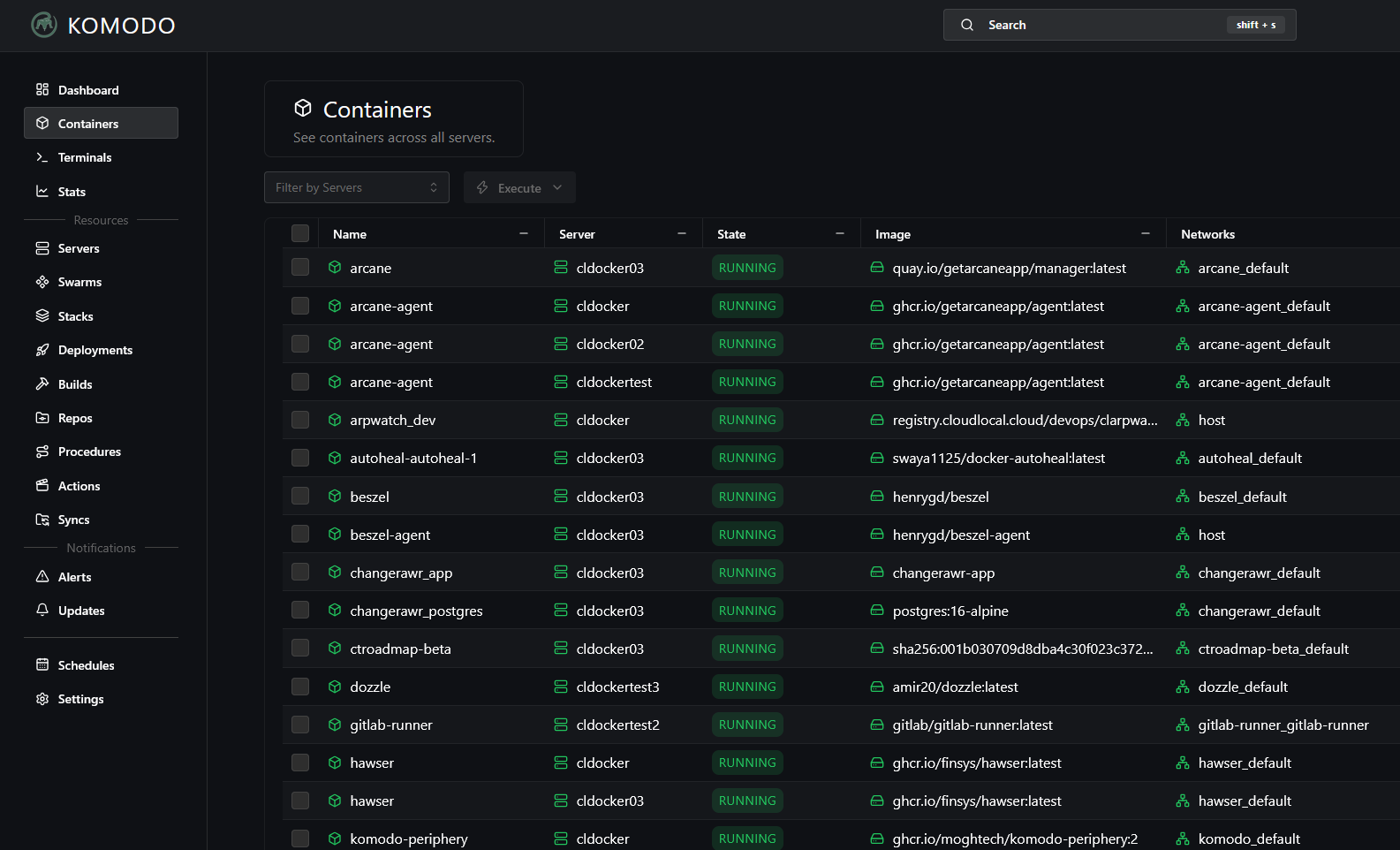This screenshot has width=1400, height=850.
Task: Click the network icon beside dozzle_default
Action: coord(1183,687)
